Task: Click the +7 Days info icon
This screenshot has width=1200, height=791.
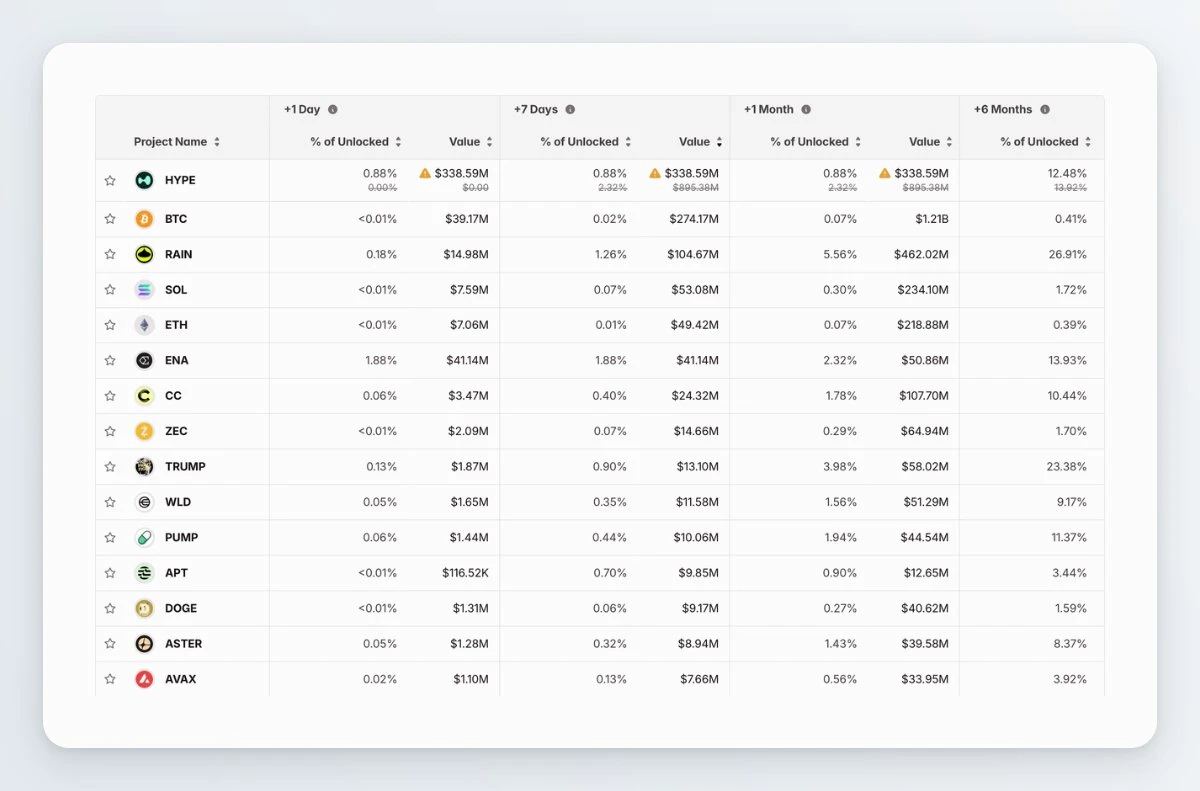Action: (x=570, y=110)
